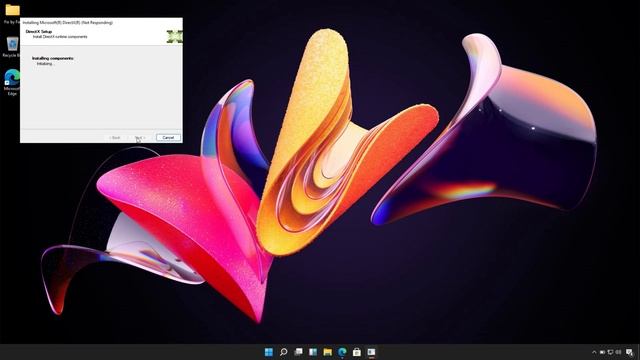
Task: Cancel the DirectX Setup installation
Action: pyautogui.click(x=168, y=138)
